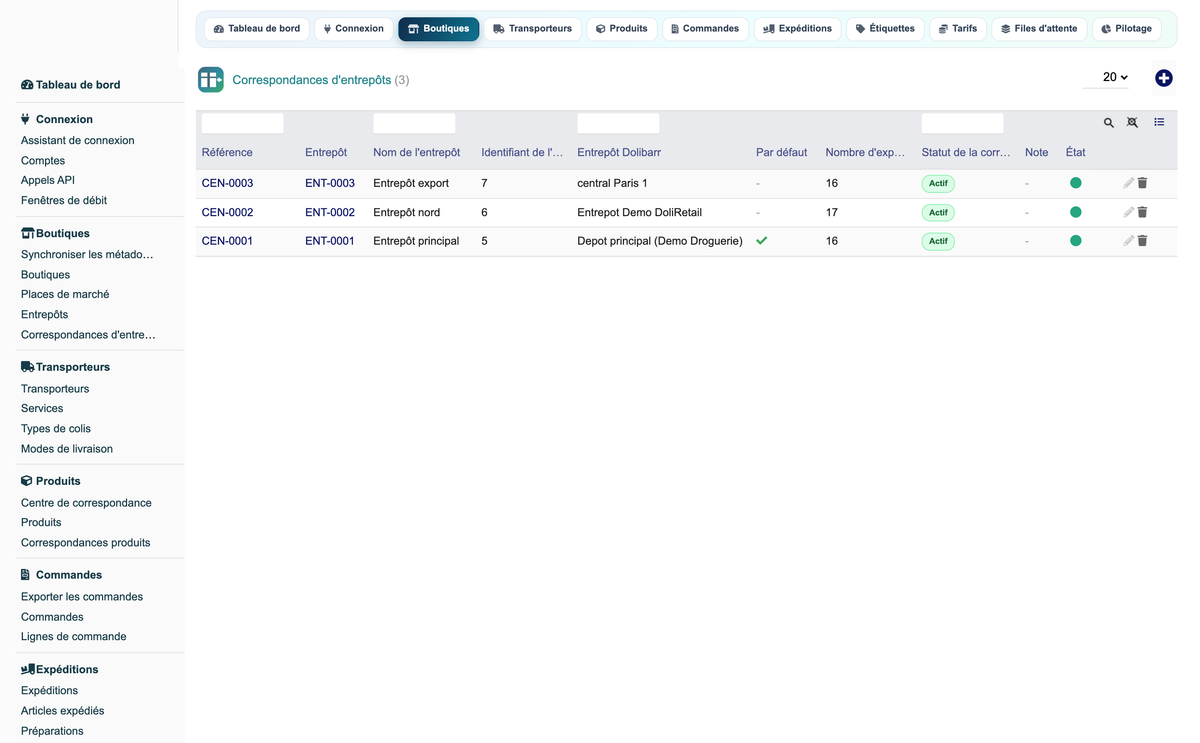The width and height of the screenshot is (1200, 743).
Task: Select the Tarifs tab
Action: click(958, 29)
